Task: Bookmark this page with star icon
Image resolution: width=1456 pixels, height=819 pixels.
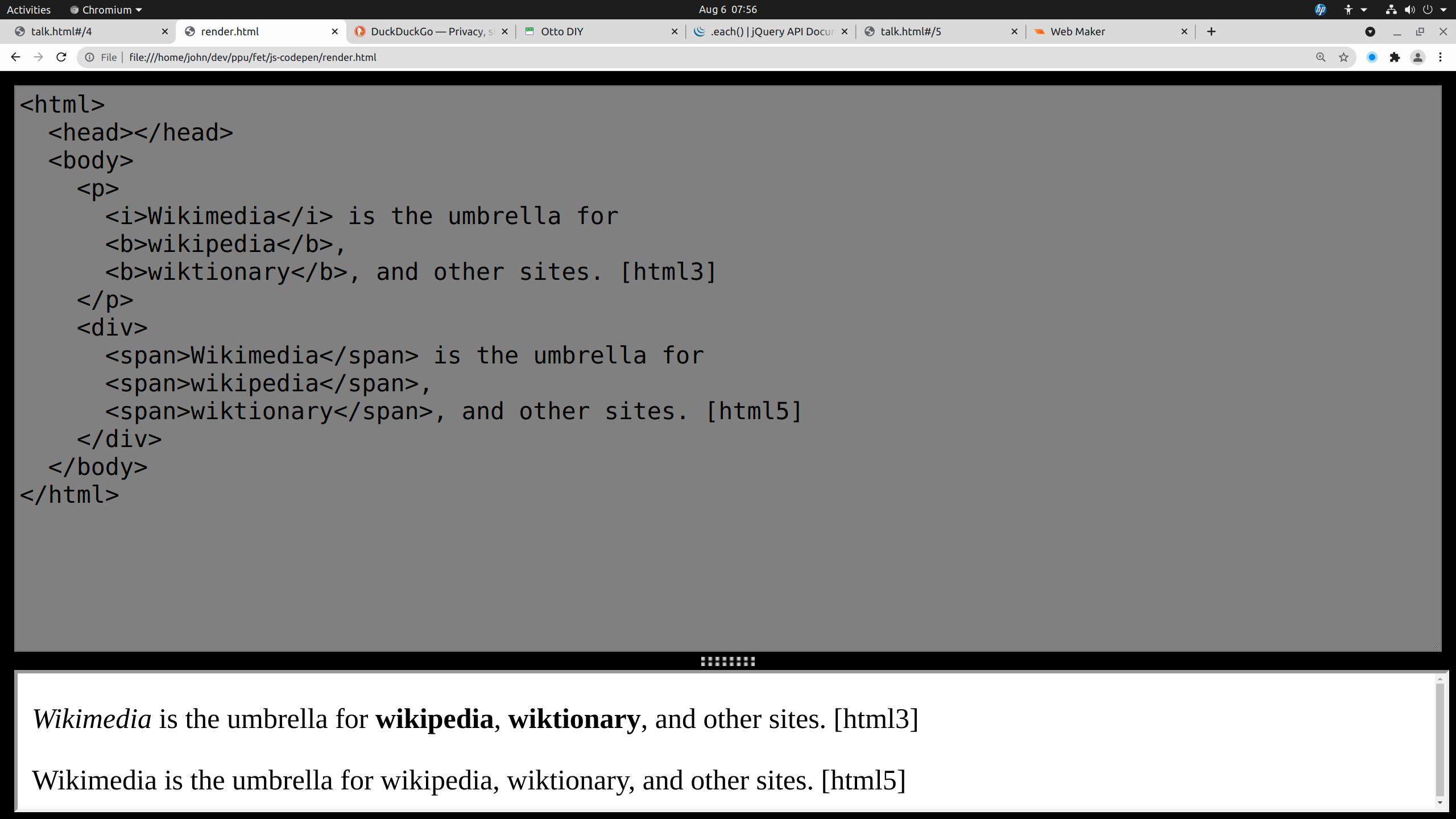Action: pos(1343,57)
